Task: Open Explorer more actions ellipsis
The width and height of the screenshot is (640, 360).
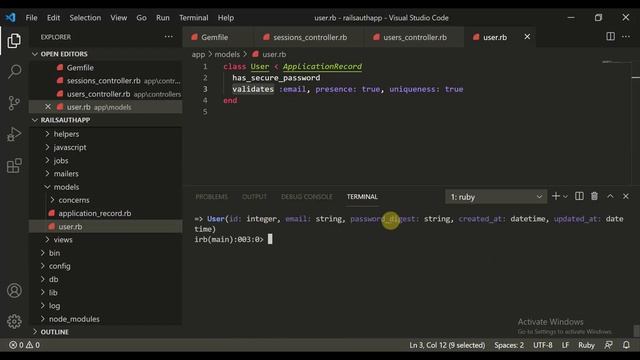Action: coord(169,37)
